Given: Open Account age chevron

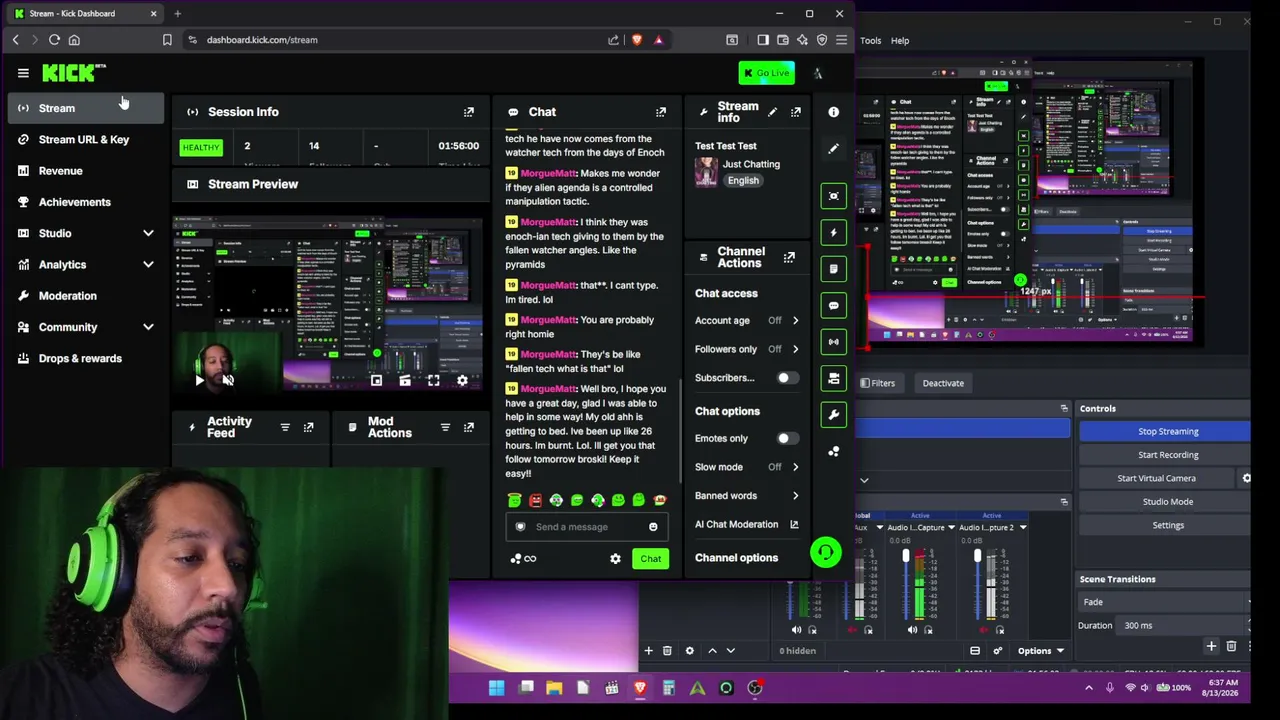Looking at the screenshot, I should tap(796, 321).
